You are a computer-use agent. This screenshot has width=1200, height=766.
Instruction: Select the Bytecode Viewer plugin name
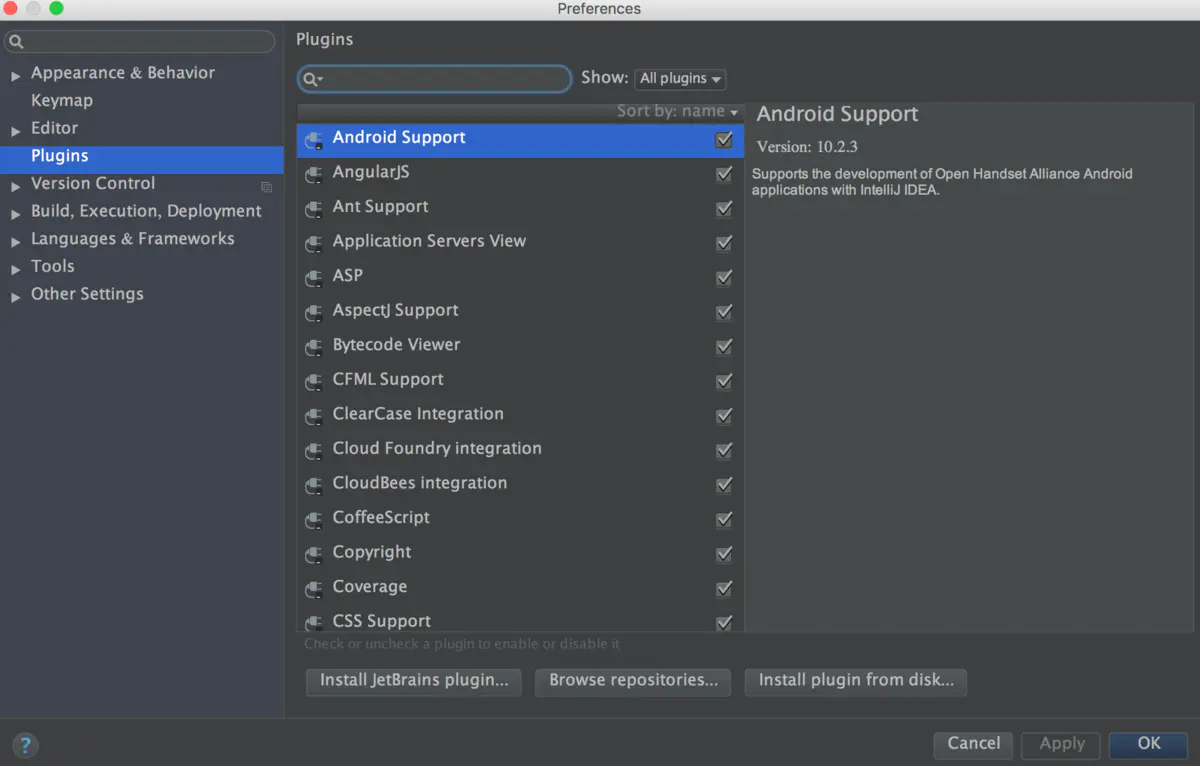397,345
